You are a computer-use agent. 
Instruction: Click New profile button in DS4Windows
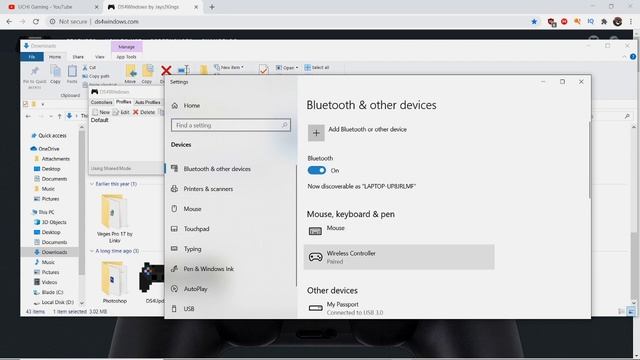pos(101,112)
